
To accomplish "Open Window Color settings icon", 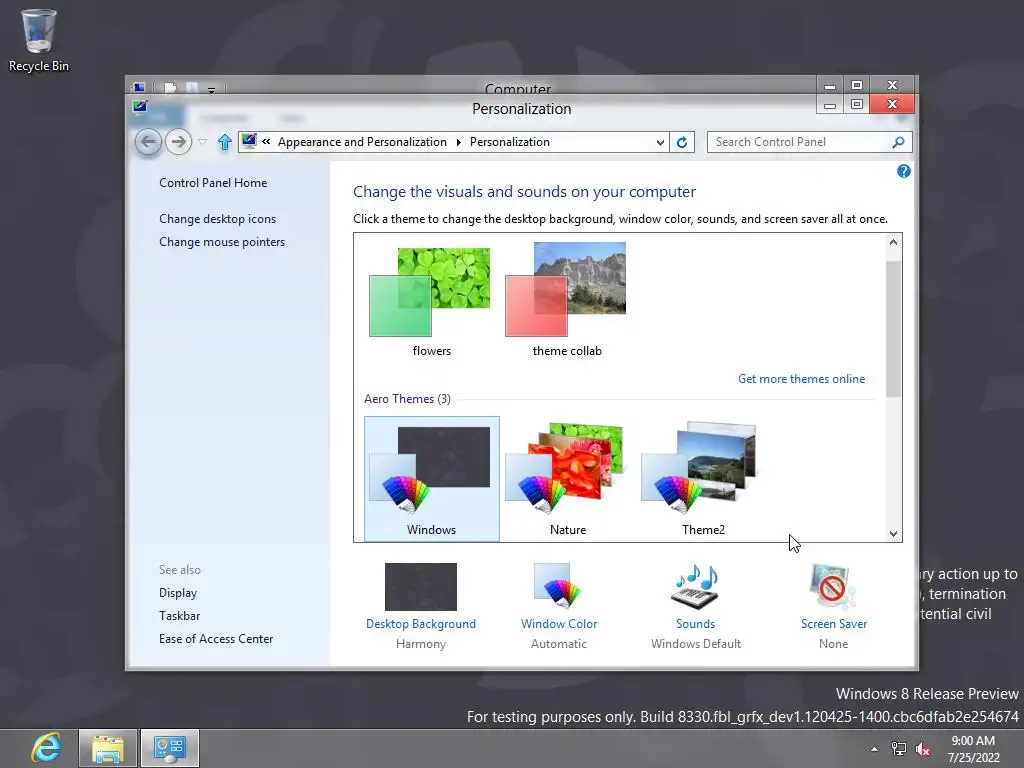I will click(x=558, y=586).
